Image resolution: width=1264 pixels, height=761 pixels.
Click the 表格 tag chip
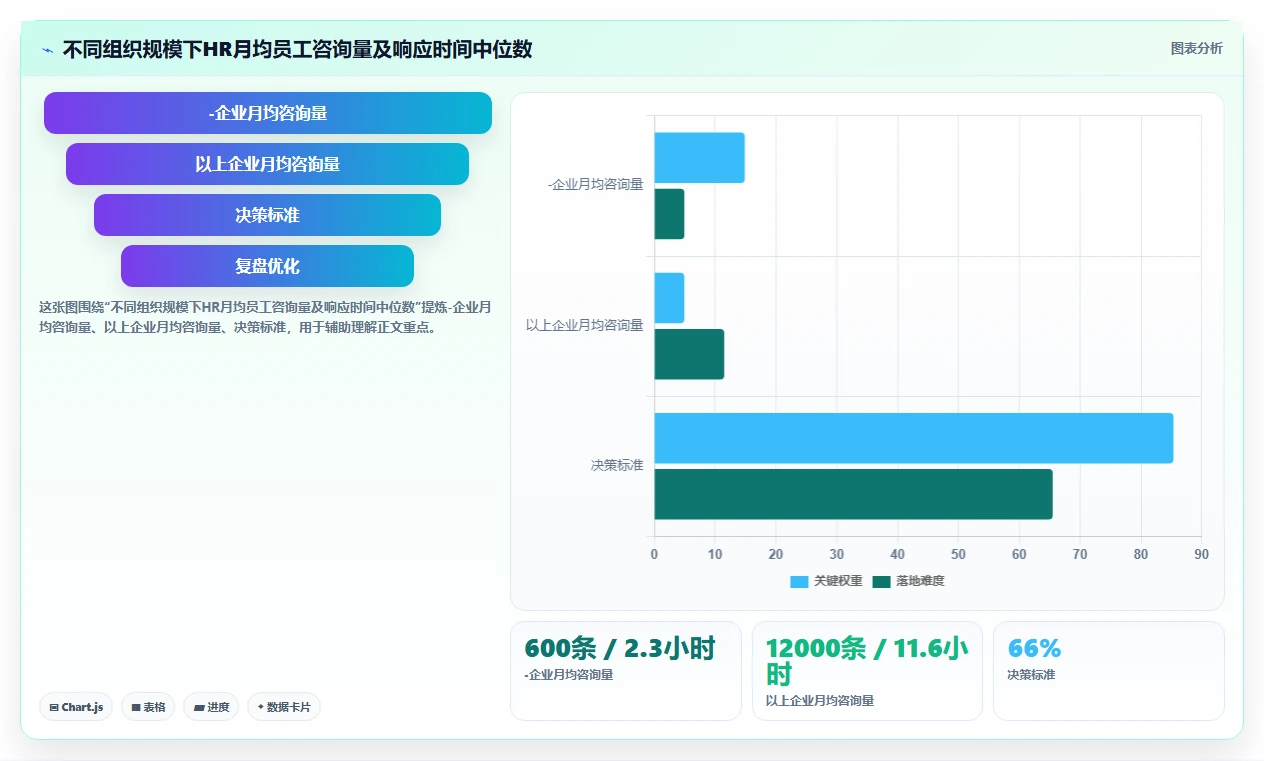pyautogui.click(x=148, y=707)
